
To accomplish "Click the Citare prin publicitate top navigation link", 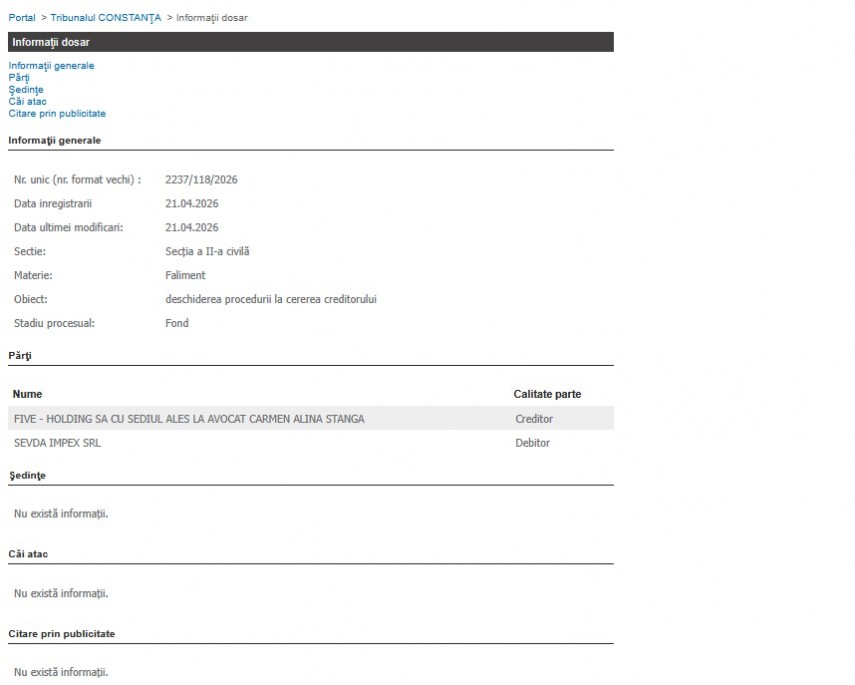I will pyautogui.click(x=57, y=113).
